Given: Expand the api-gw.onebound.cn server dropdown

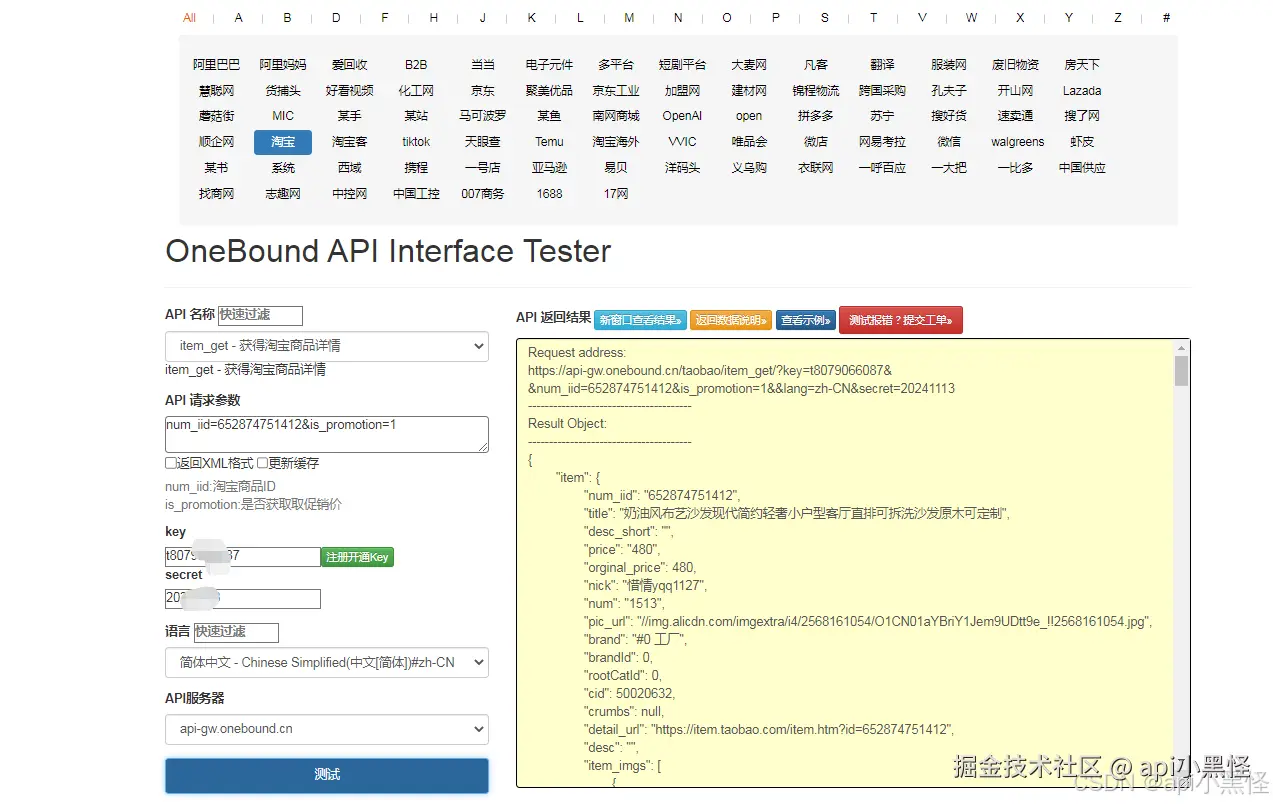Looking at the screenshot, I should [x=327, y=729].
